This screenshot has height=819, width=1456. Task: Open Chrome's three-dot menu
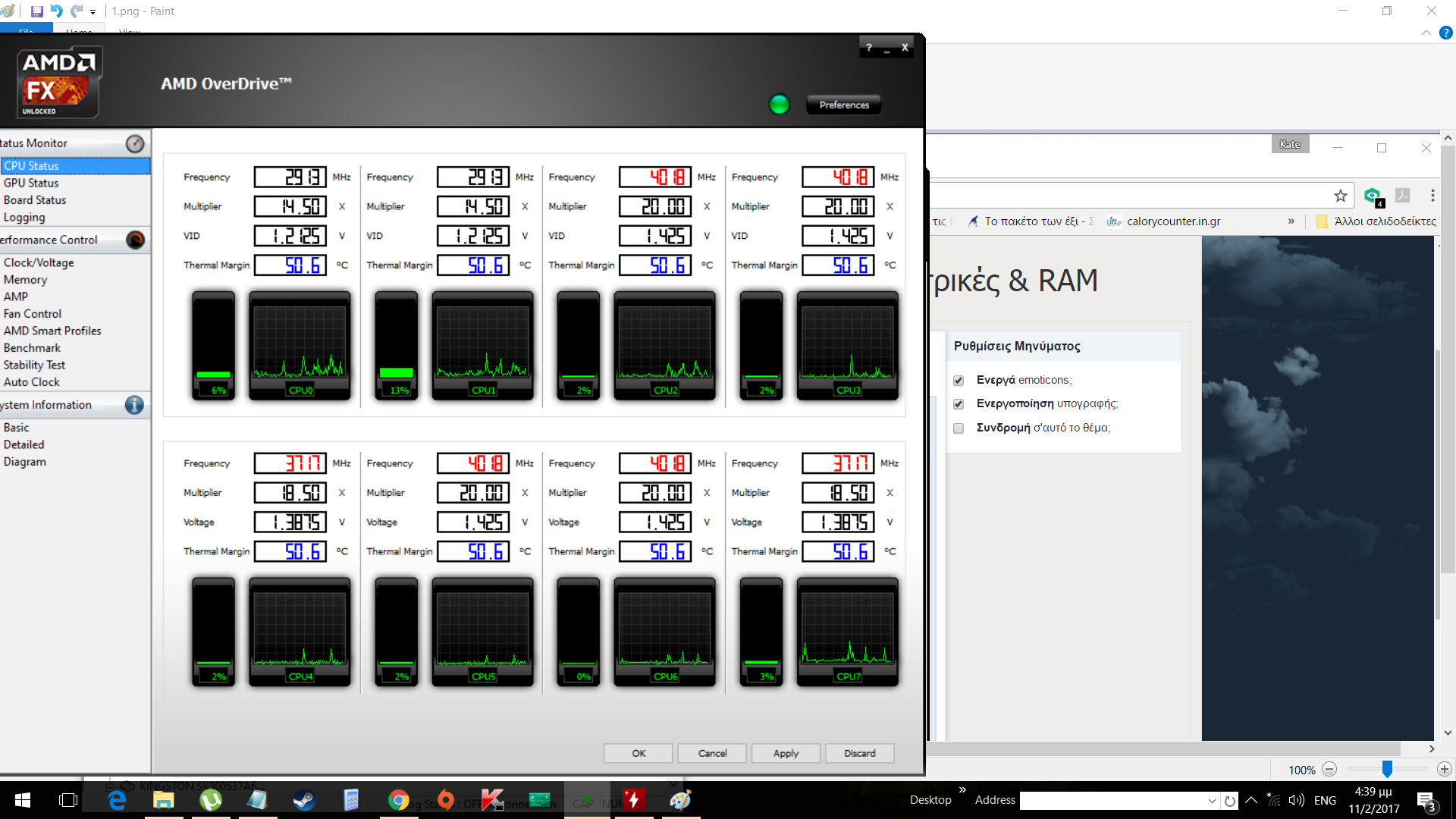coord(1432,196)
